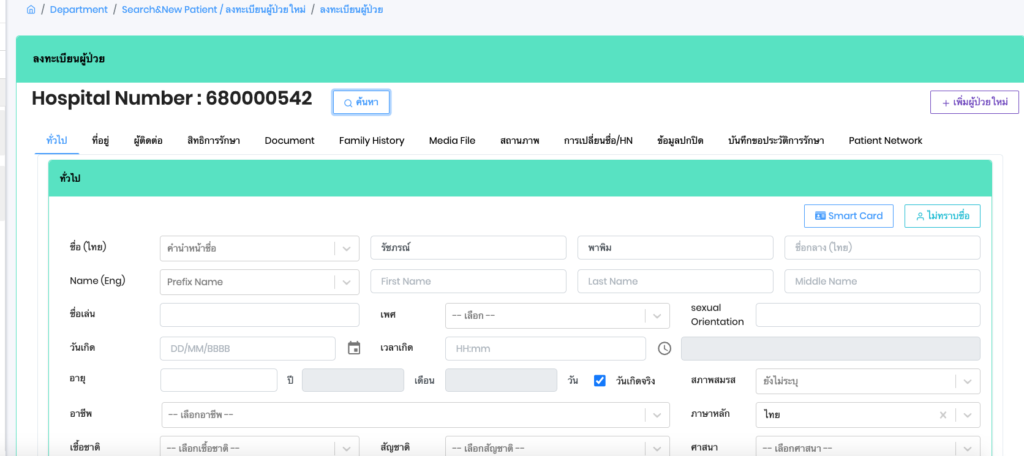Viewport: 1024px width, 456px height.
Task: Click the ไม่ทราบชื่อ button
Action: coord(942,216)
